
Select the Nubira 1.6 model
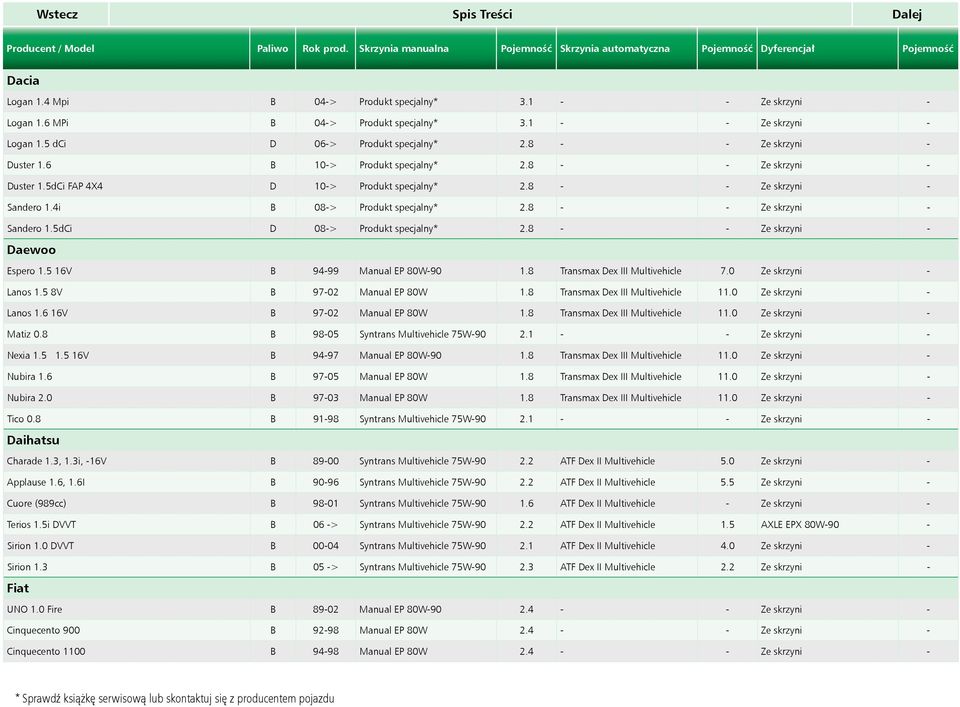29,376
